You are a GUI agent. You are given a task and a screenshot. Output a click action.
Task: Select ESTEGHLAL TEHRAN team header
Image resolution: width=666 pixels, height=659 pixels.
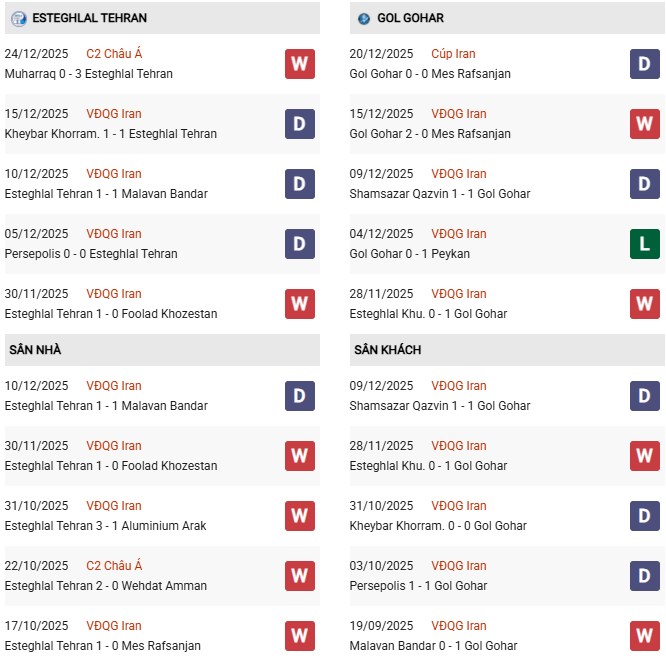pyautogui.click(x=89, y=18)
